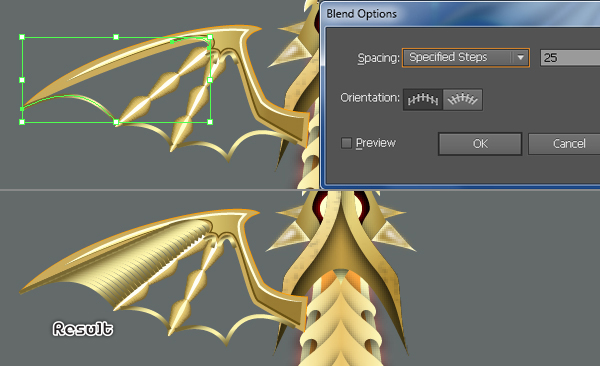Click the top-center bounding box handle
The height and width of the screenshot is (366, 600).
tap(116, 37)
